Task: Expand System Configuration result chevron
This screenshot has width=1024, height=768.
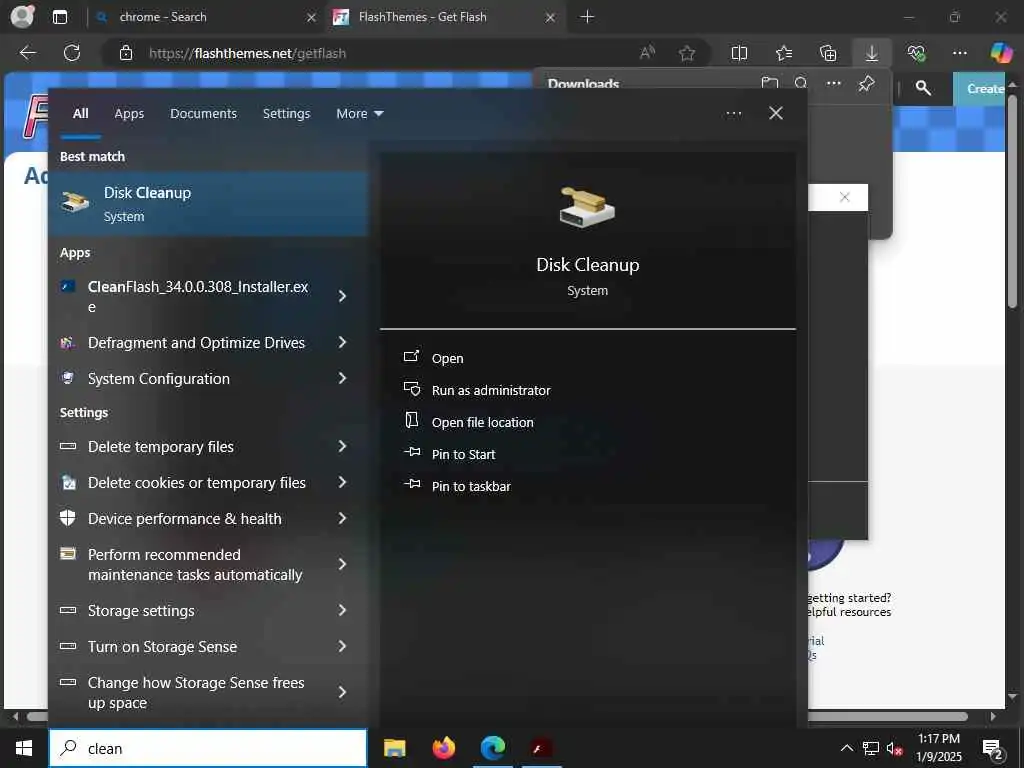Action: 342,378
